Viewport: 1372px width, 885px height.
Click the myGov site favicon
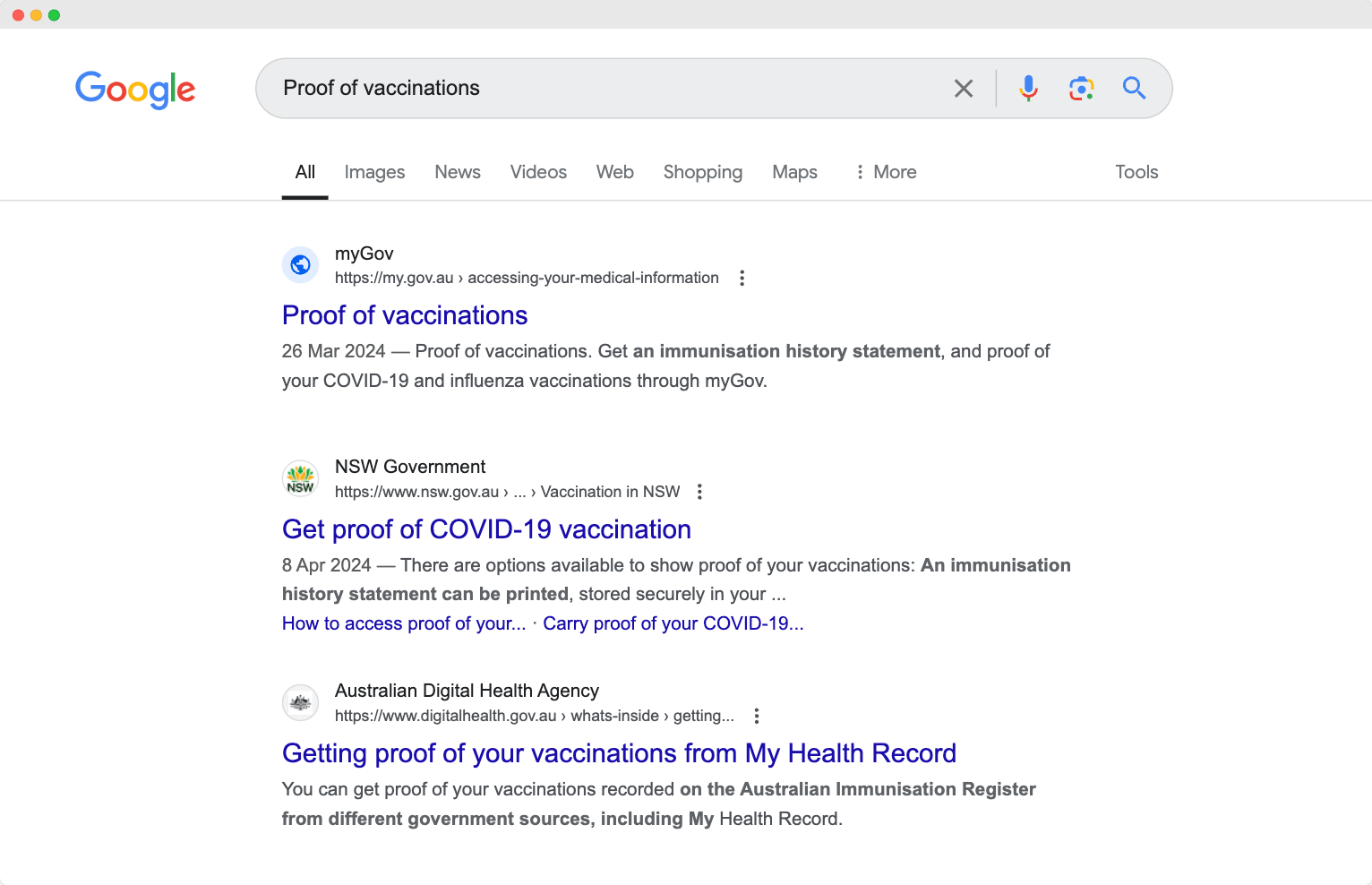click(300, 264)
